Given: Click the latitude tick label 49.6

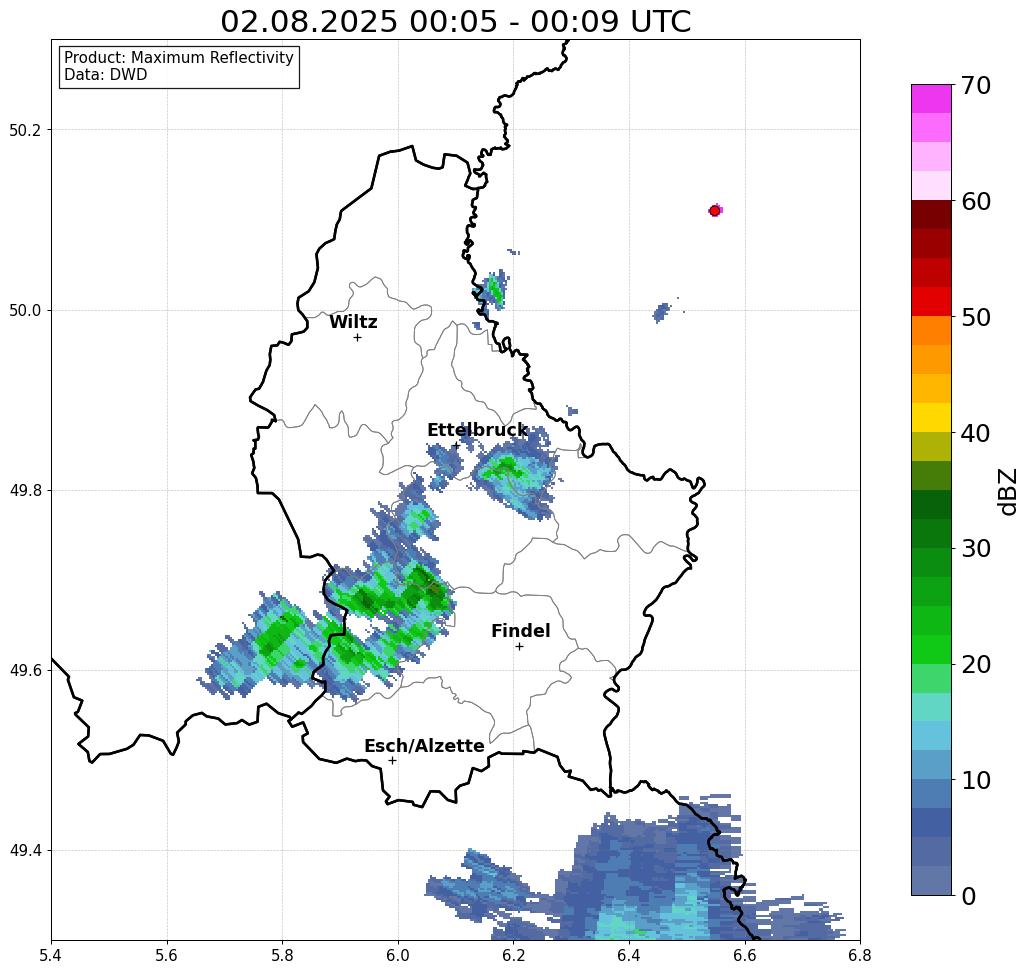Looking at the screenshot, I should [25, 671].
